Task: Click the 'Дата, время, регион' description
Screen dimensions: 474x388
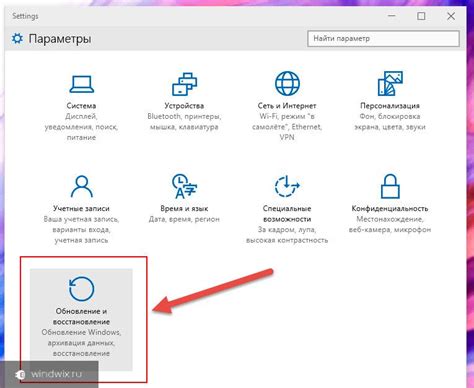Action: tap(184, 219)
